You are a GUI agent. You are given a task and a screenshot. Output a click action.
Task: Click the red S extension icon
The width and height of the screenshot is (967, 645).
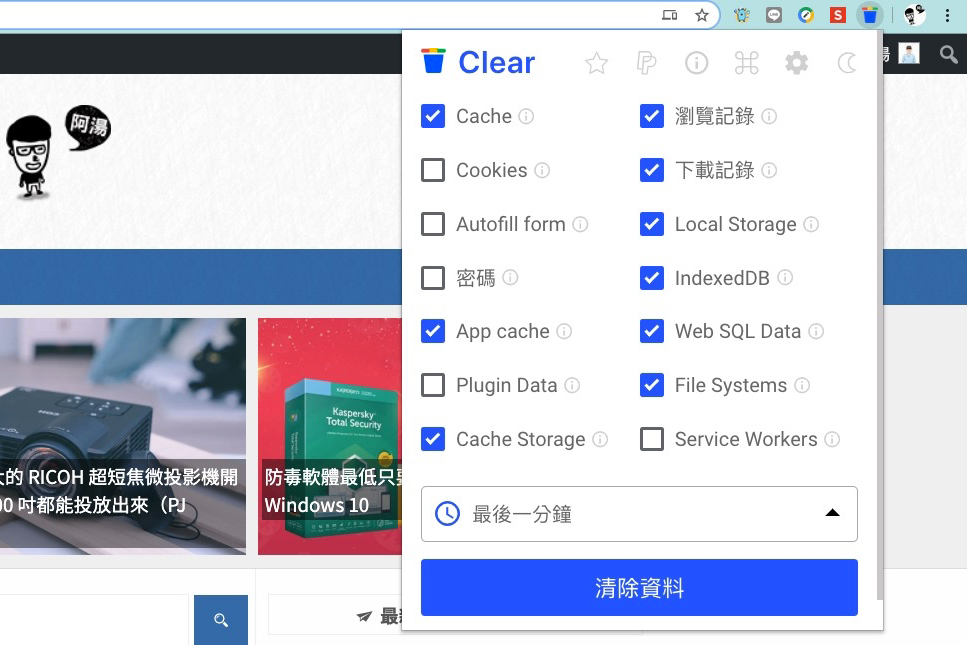tap(837, 15)
